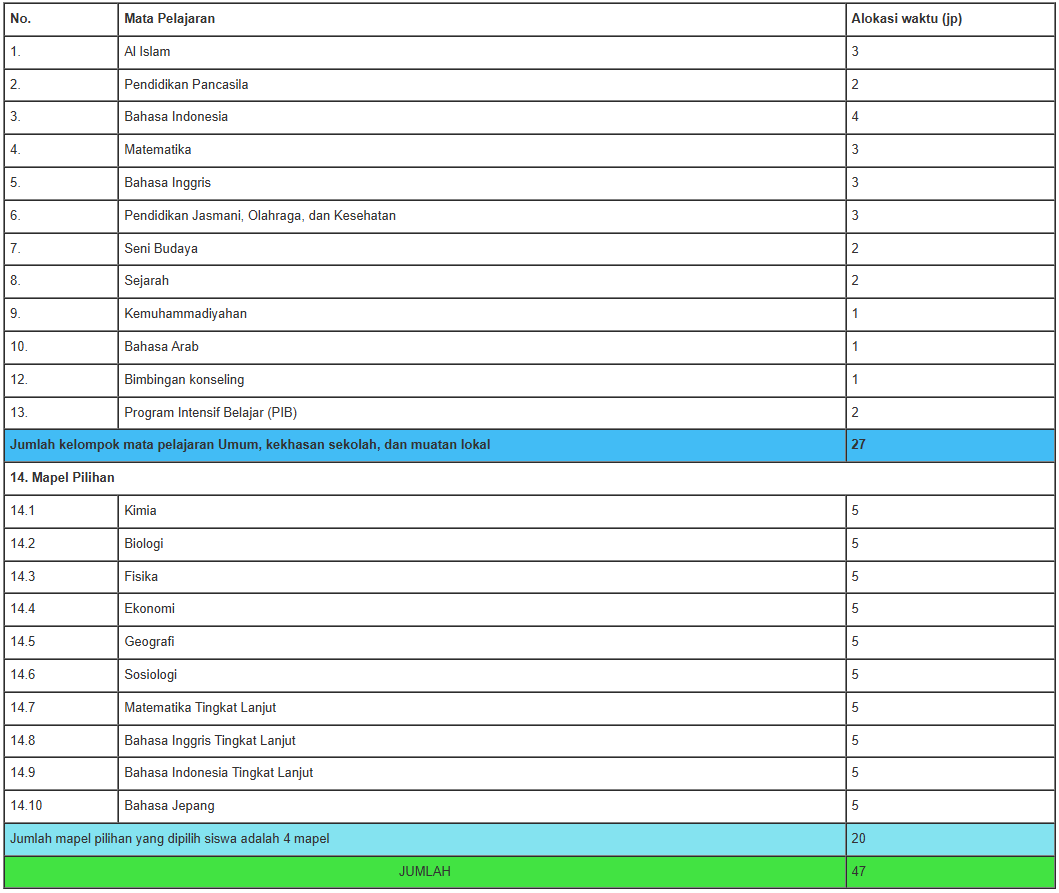The height and width of the screenshot is (893, 1059).
Task: Click the "Alokasi waktu (jp)" header
Action: [906, 19]
